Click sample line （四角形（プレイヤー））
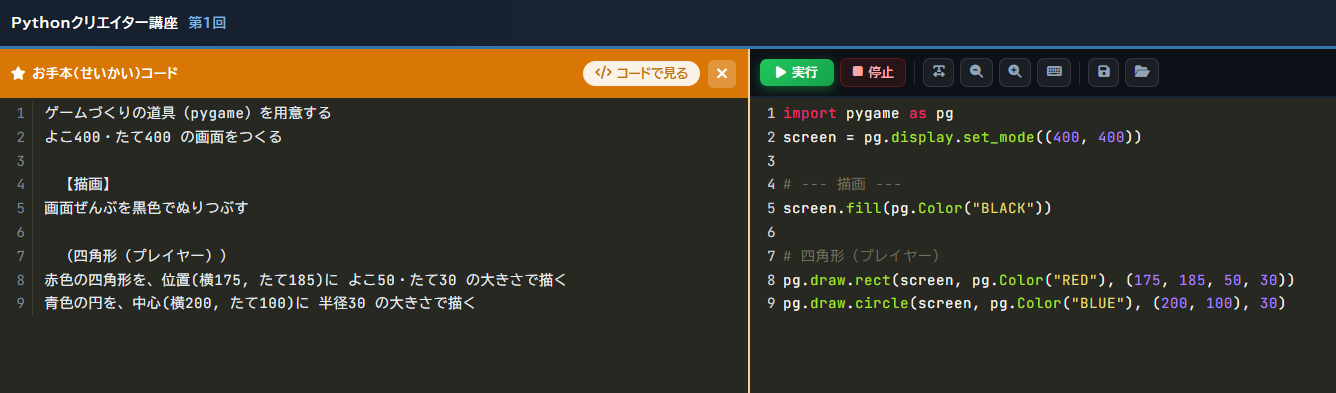Screen dimensions: 1336x393 (146, 256)
